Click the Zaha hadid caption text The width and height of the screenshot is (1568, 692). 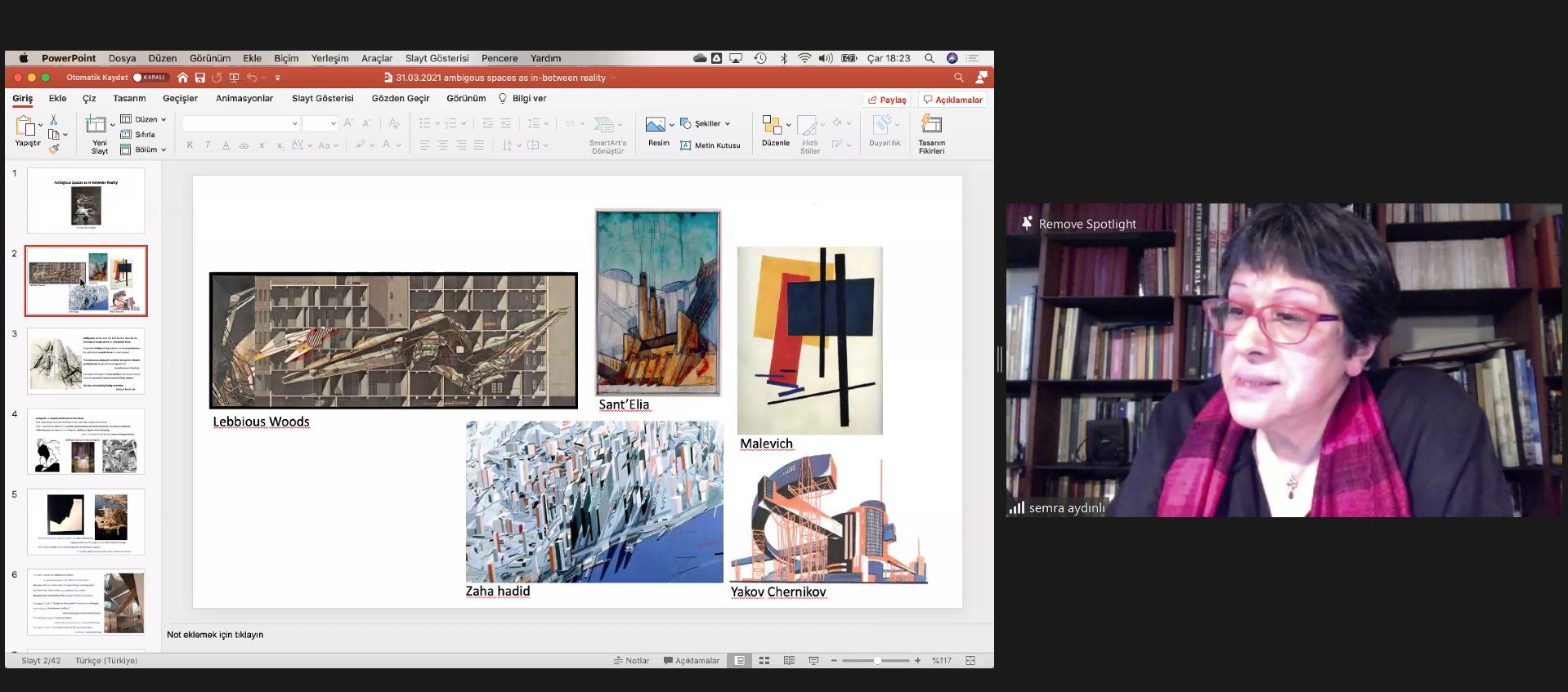498,592
